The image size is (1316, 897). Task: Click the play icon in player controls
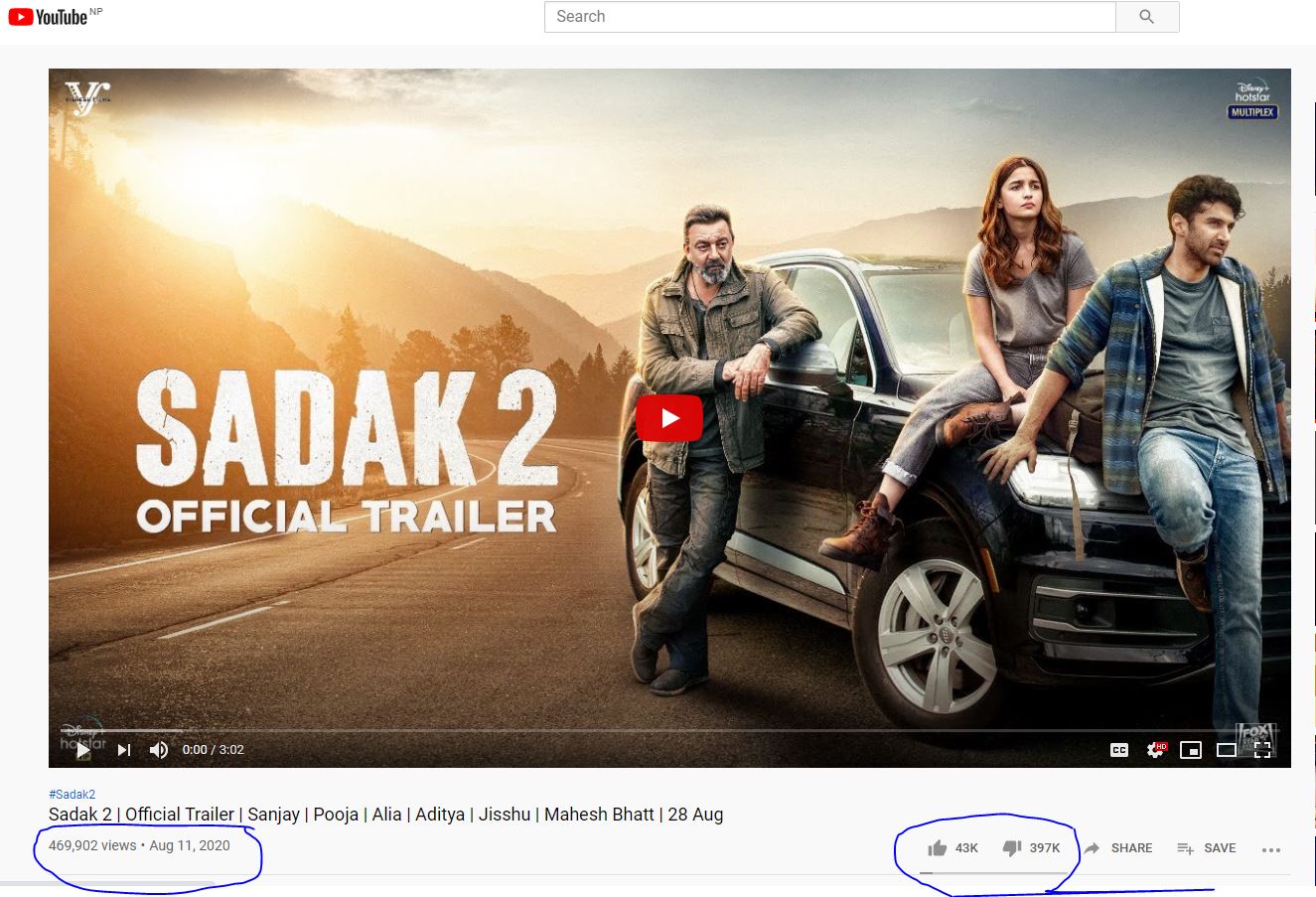click(x=83, y=750)
